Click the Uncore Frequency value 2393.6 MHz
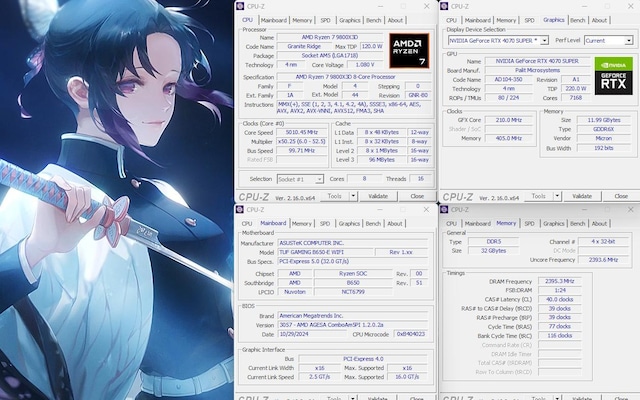The image size is (640, 400). point(603,260)
